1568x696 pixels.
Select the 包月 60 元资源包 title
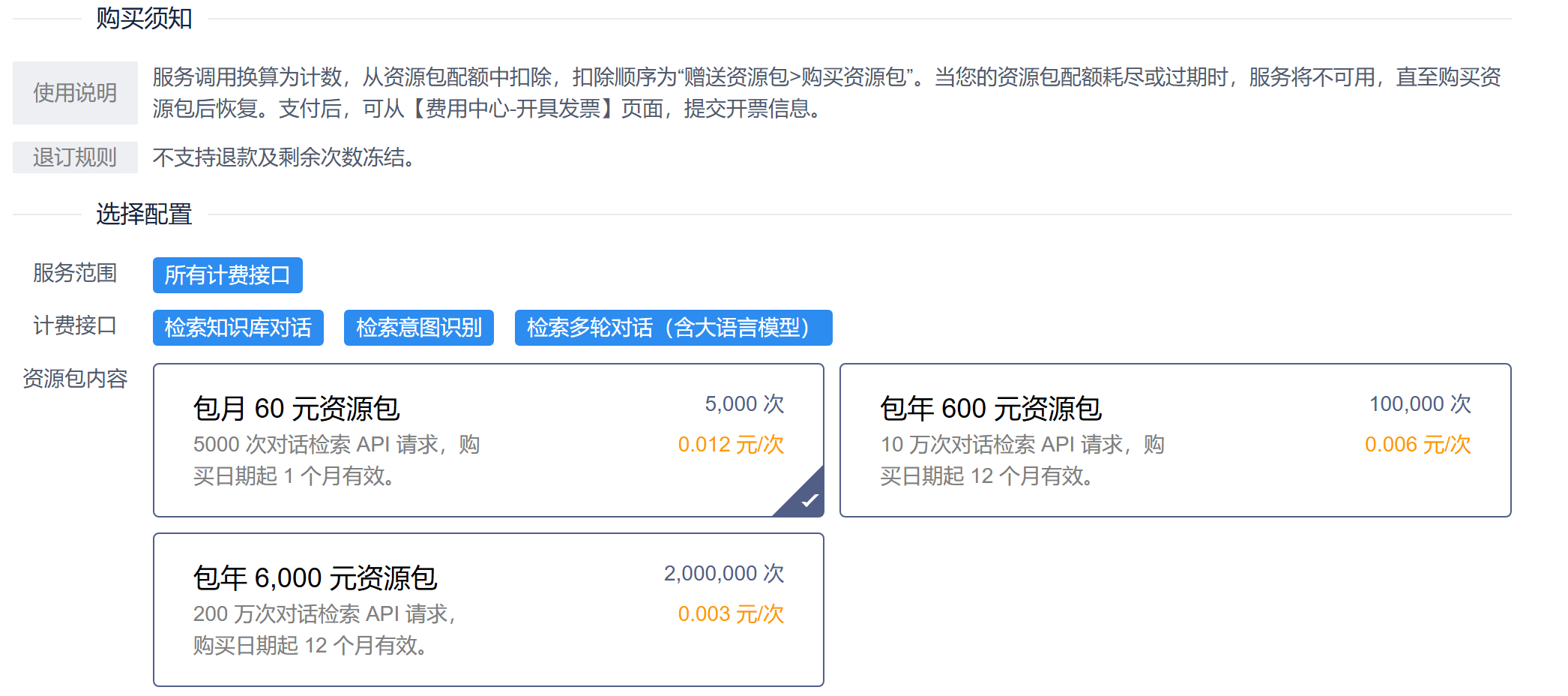[x=296, y=409]
